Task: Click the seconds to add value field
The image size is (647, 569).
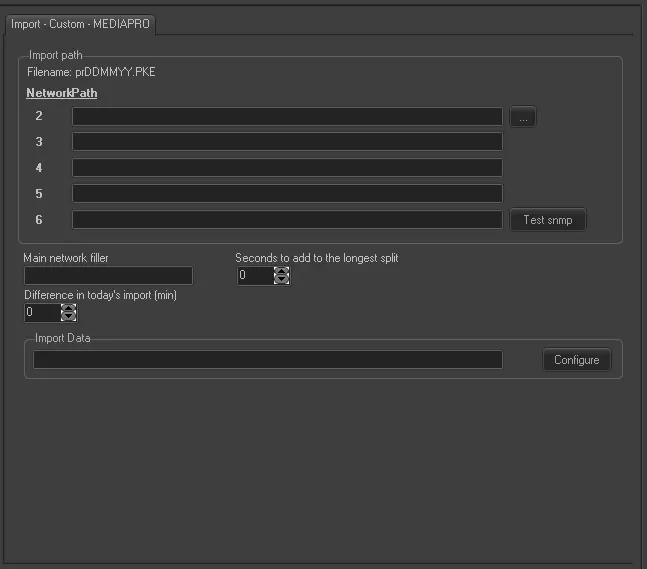Action: point(255,276)
